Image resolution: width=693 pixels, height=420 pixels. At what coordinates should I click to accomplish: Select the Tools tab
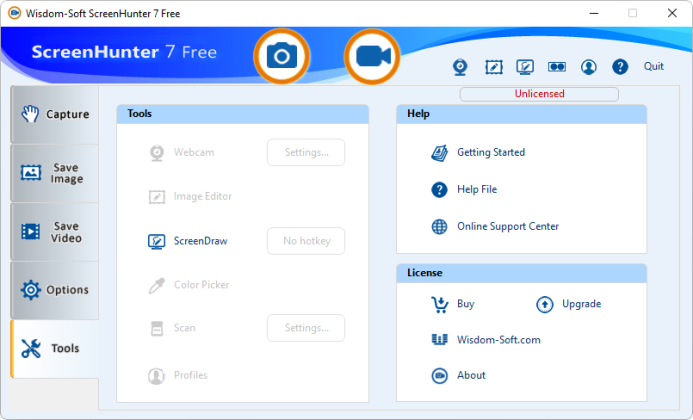pyautogui.click(x=55, y=349)
